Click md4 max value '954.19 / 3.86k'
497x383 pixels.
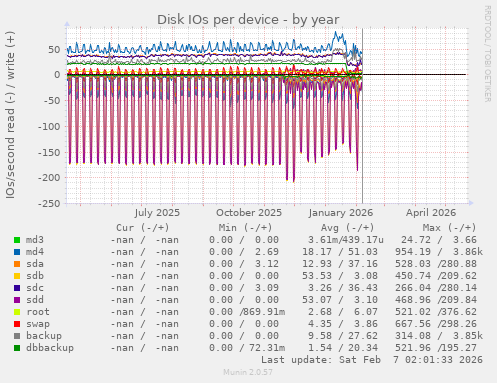pyautogui.click(x=439, y=252)
